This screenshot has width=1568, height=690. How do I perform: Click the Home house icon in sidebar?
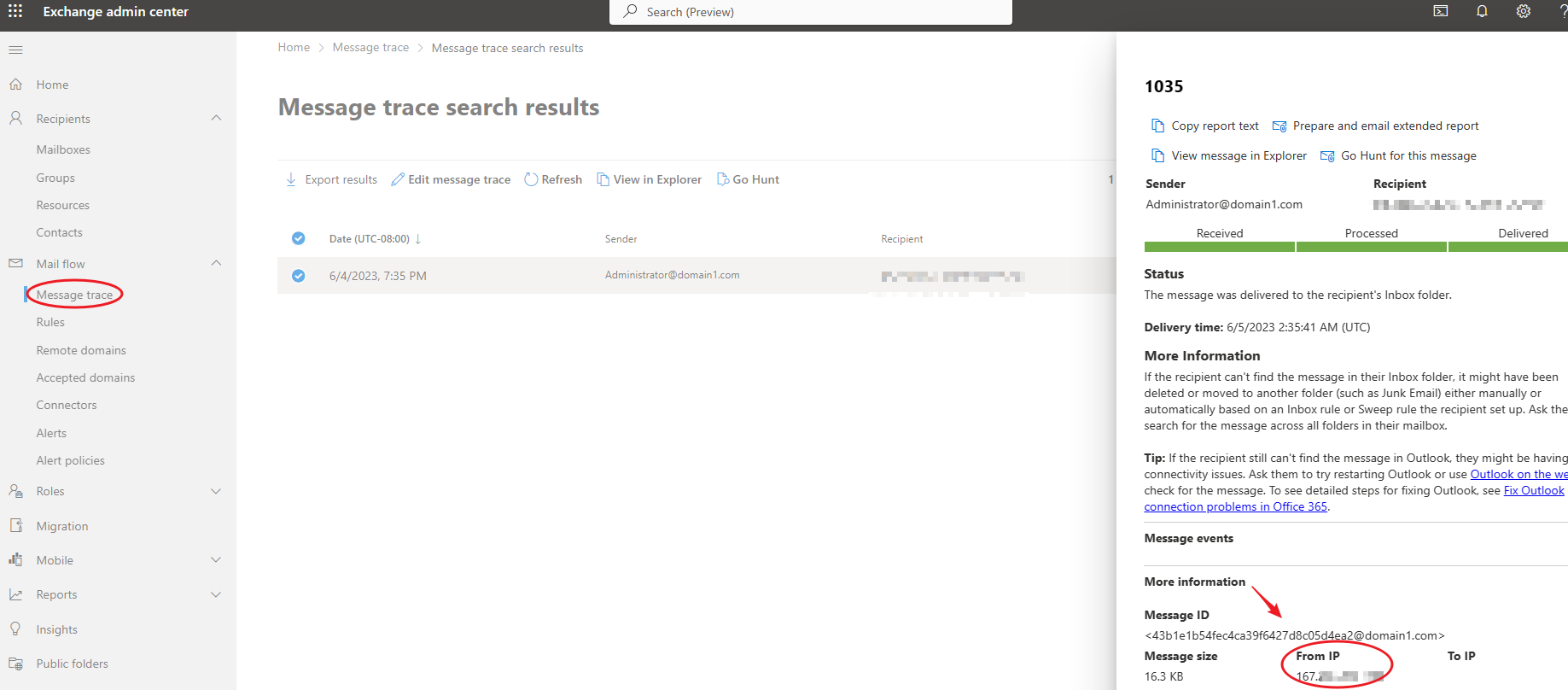click(x=15, y=85)
